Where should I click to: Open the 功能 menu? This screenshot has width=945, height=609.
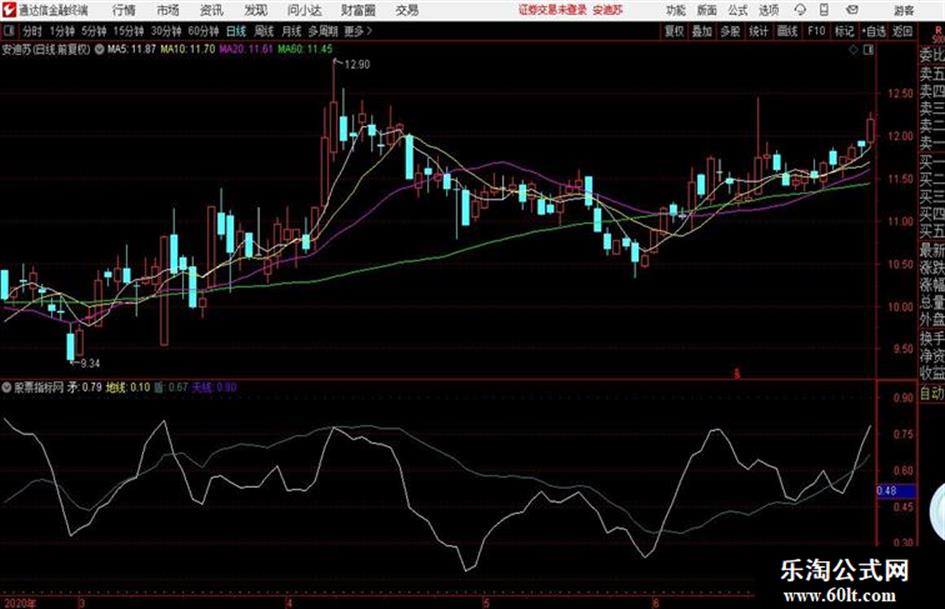coord(676,10)
